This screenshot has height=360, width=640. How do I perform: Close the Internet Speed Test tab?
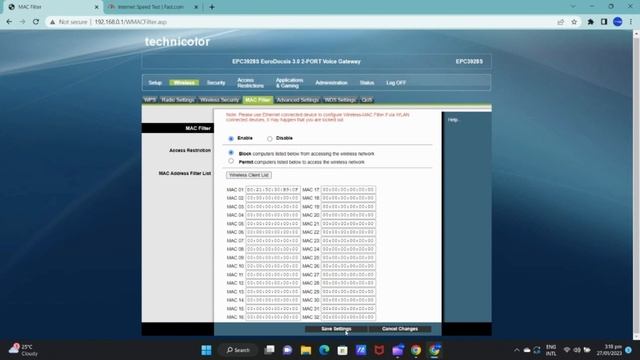196,7
